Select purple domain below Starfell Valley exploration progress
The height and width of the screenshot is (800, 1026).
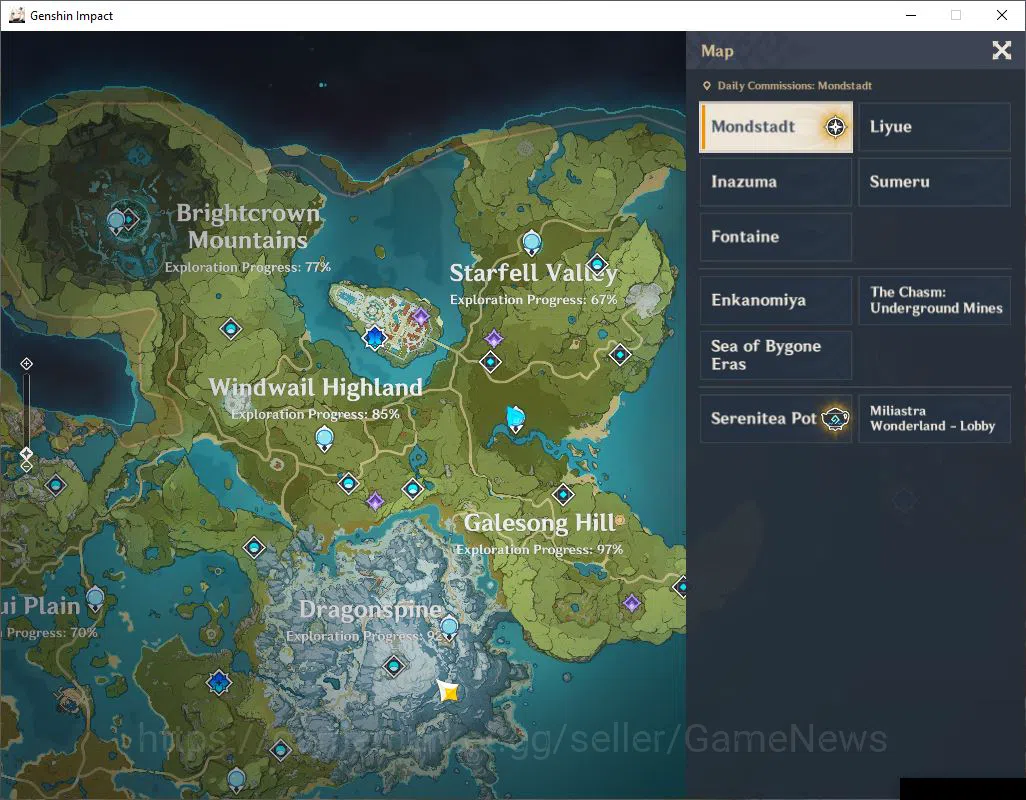point(493,338)
